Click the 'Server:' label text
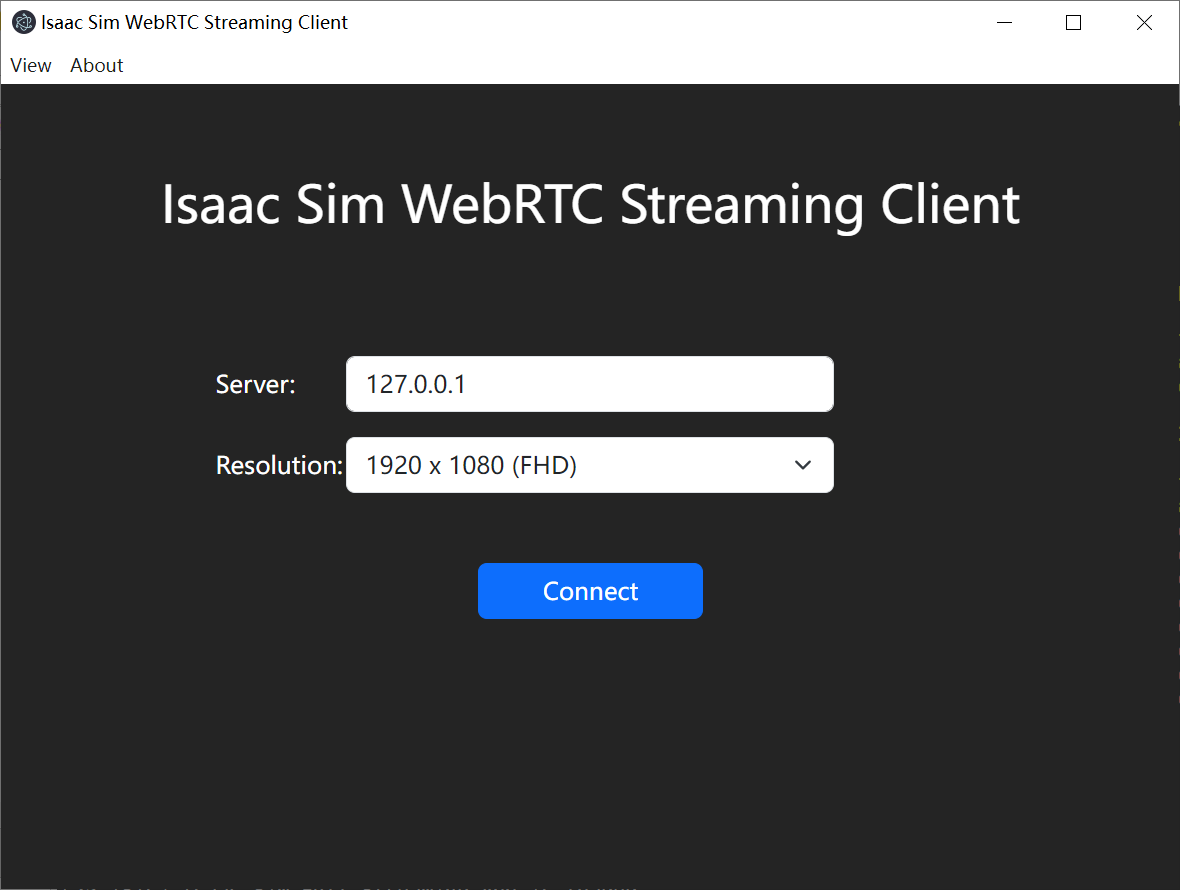Viewport: 1180px width, 890px height. [x=255, y=384]
